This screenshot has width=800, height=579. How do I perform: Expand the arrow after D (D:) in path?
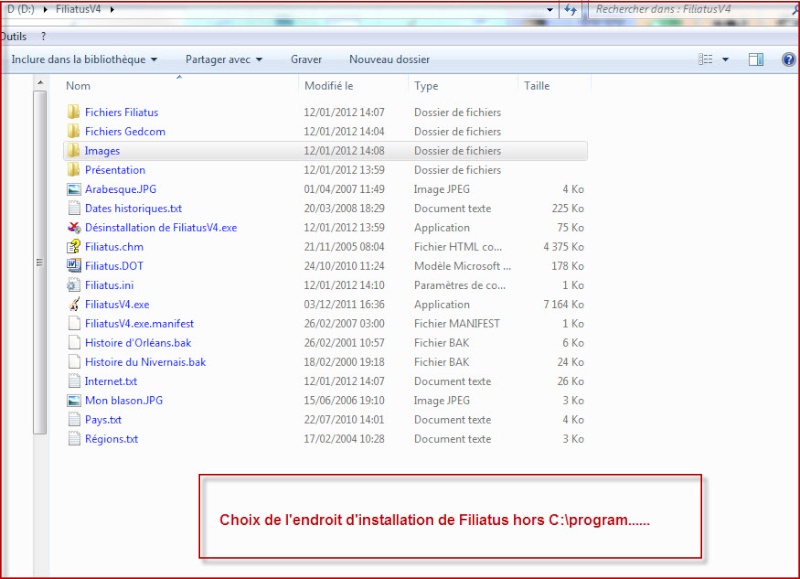click(x=45, y=9)
